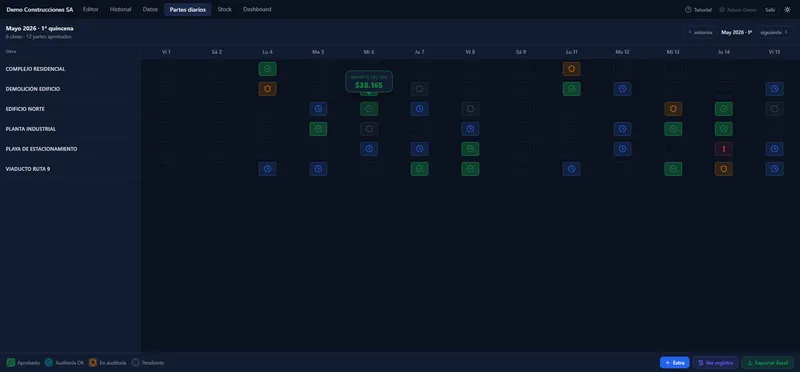Go to the anterior fortnight
The width and height of the screenshot is (800, 372).
700,32
